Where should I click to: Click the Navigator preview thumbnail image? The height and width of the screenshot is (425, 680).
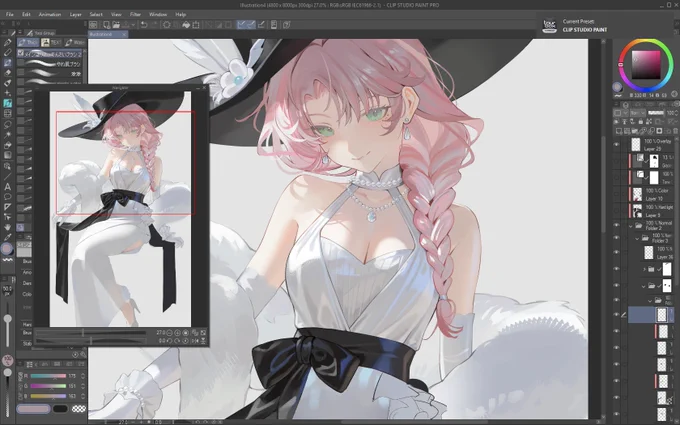click(120, 209)
